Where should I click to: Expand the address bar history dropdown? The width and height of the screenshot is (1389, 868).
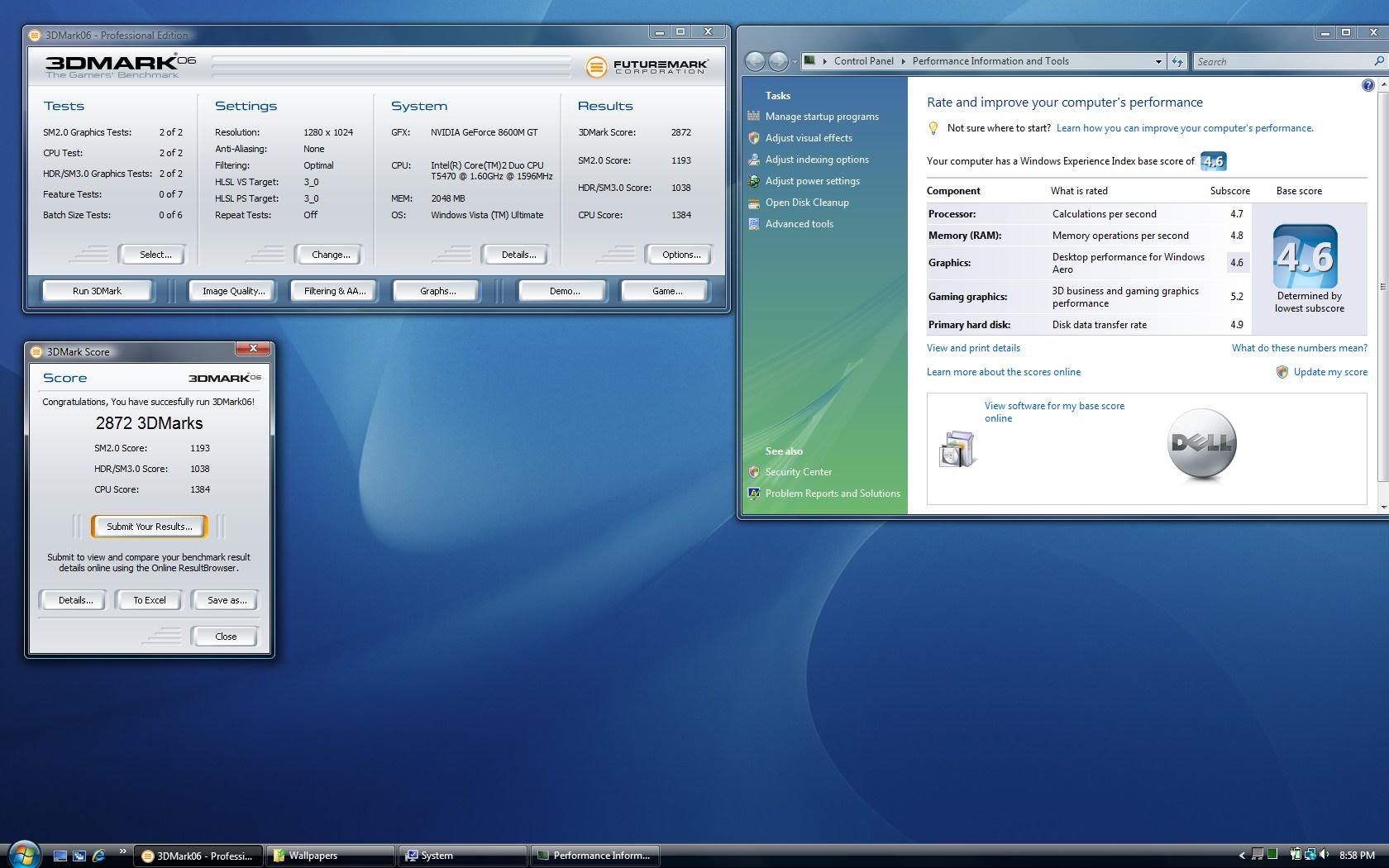1158,61
